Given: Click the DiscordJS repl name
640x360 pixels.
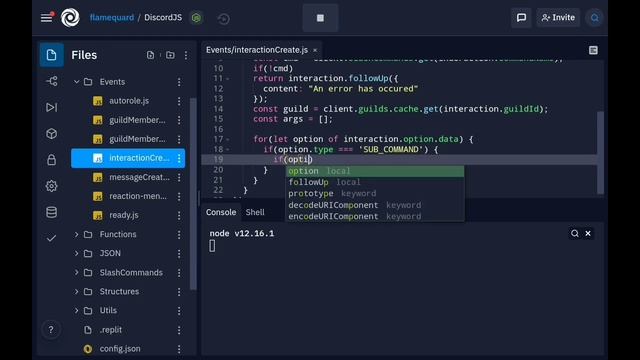Looking at the screenshot, I should tap(163, 18).
